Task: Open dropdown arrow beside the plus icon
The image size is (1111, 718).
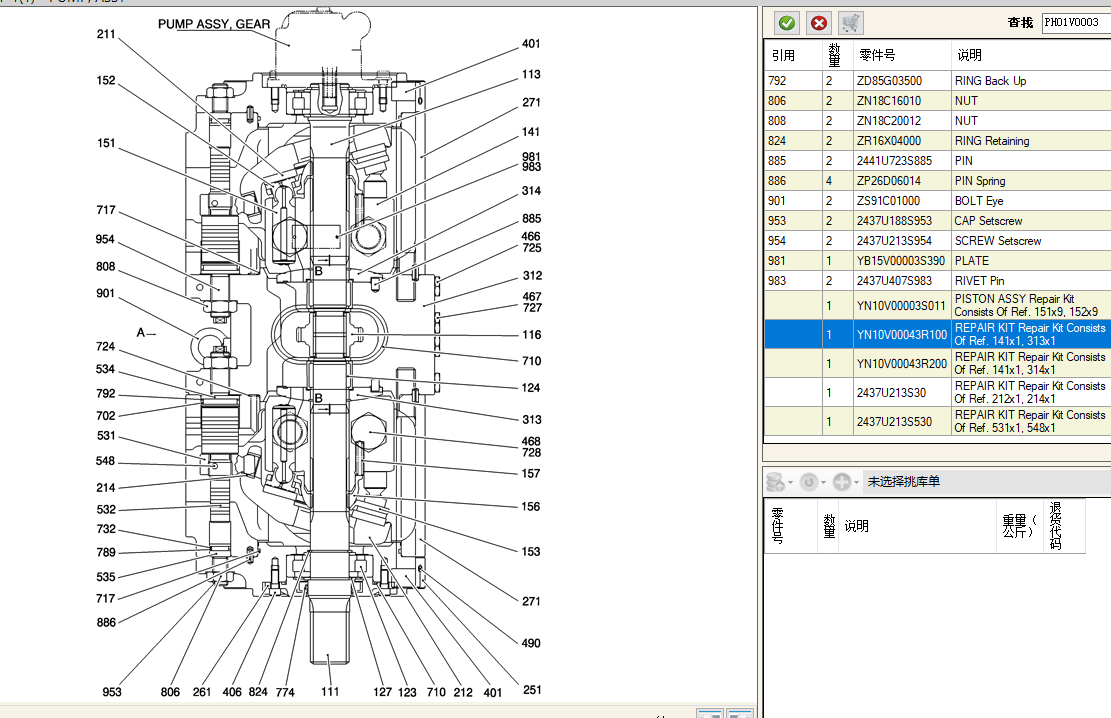Action: (x=856, y=483)
